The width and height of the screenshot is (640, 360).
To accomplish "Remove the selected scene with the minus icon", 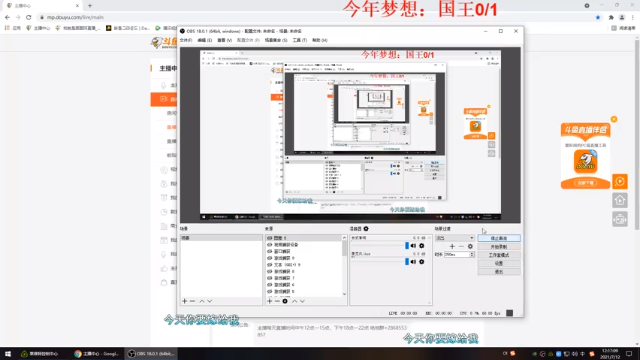I will tap(192, 301).
